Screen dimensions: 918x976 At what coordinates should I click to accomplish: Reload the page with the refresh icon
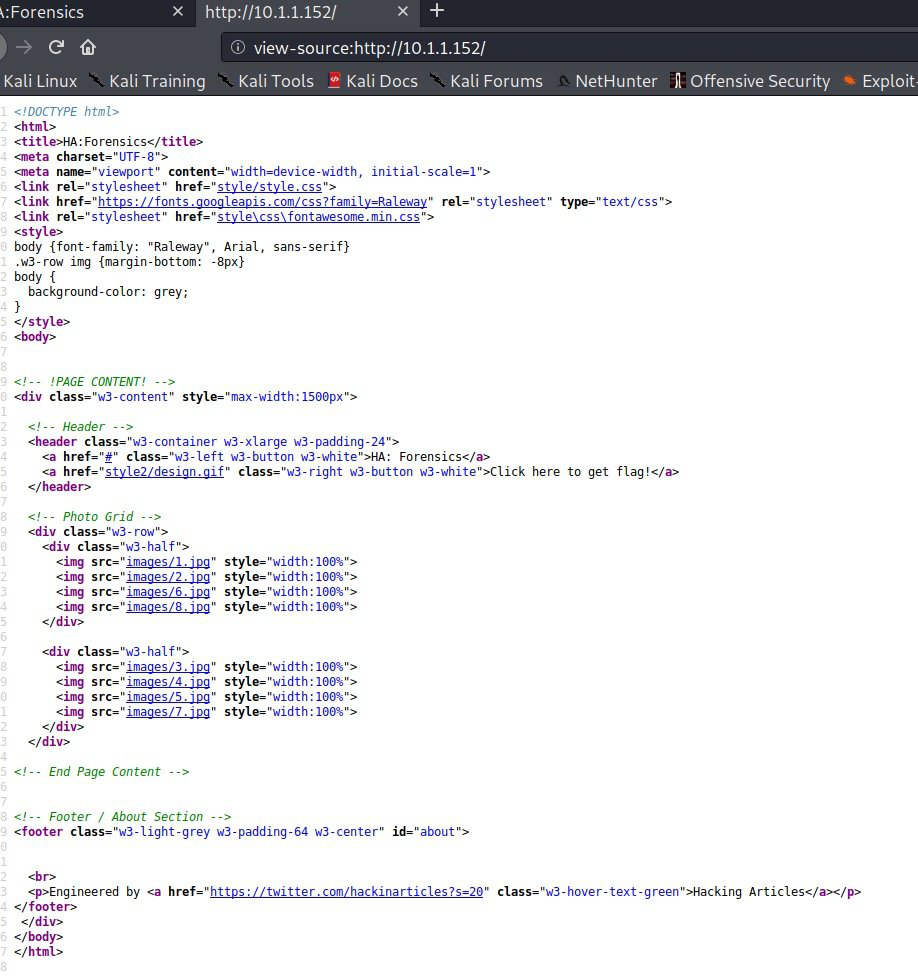(x=57, y=47)
